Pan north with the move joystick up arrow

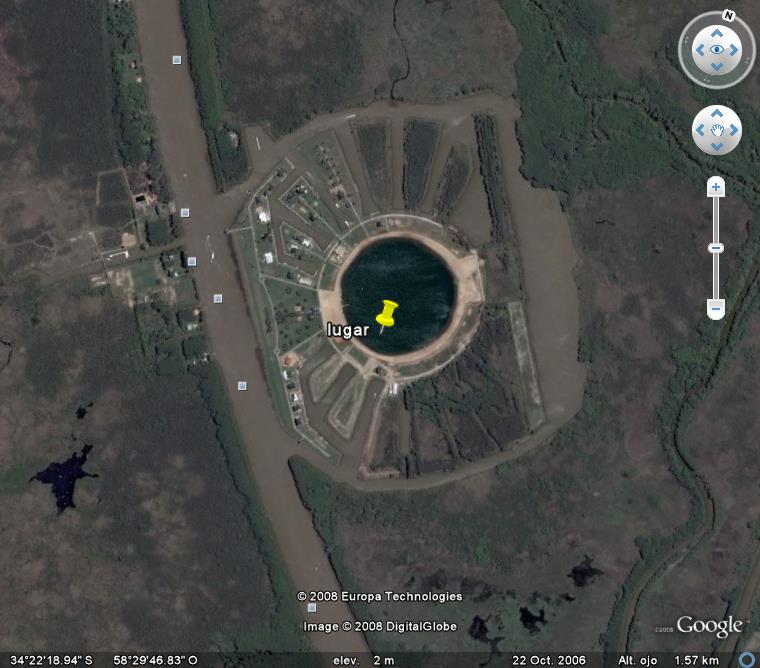pyautogui.click(x=717, y=113)
